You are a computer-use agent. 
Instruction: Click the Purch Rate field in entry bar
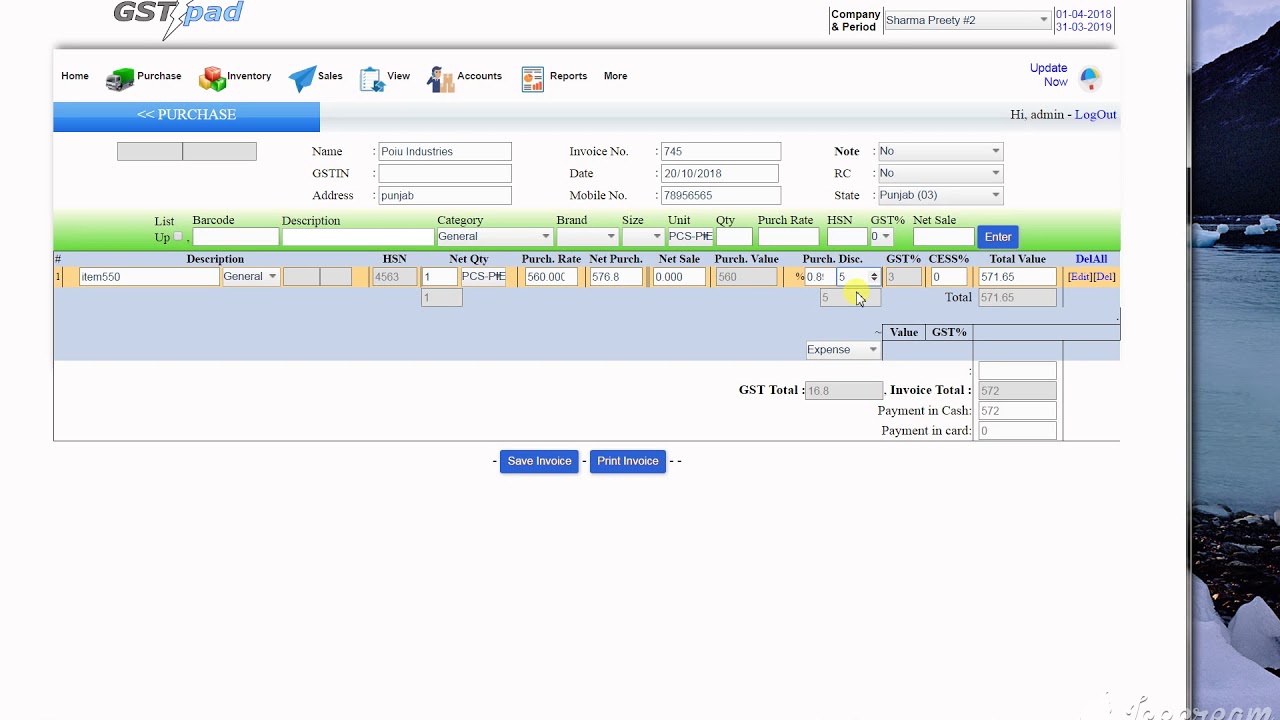click(788, 237)
